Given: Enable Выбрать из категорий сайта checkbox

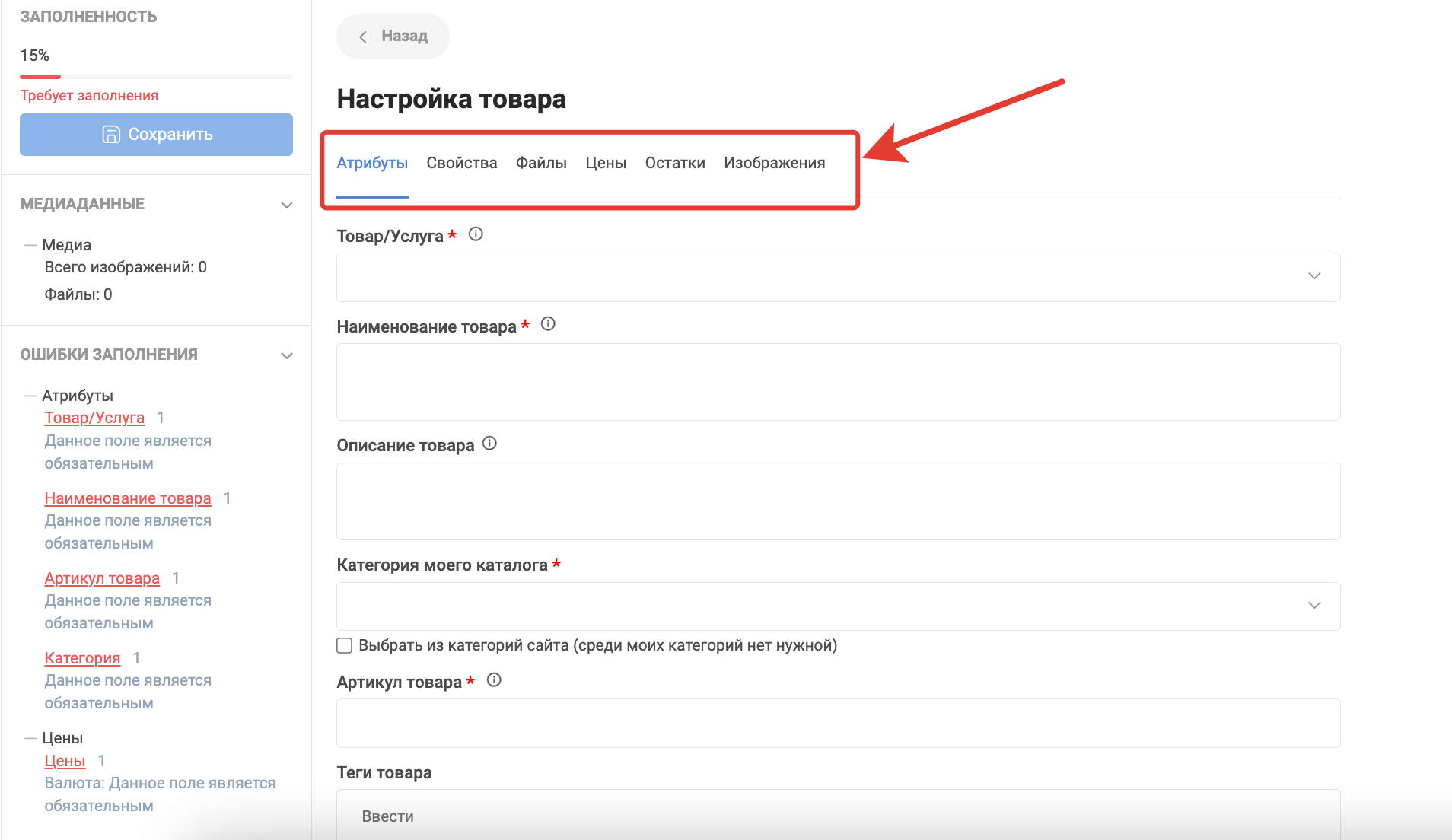Looking at the screenshot, I should pyautogui.click(x=345, y=646).
